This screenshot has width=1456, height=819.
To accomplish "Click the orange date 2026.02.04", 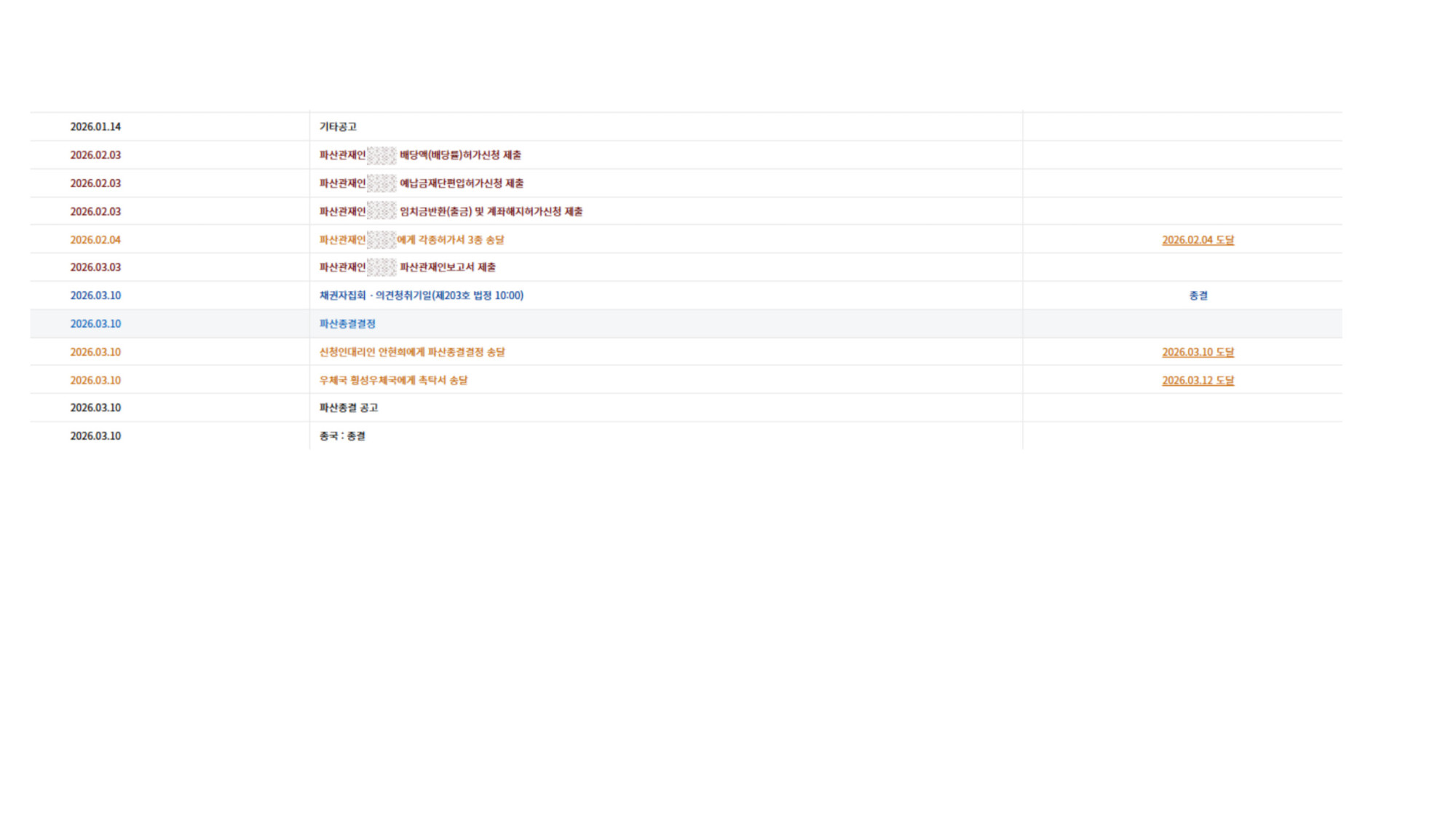I will (x=95, y=240).
